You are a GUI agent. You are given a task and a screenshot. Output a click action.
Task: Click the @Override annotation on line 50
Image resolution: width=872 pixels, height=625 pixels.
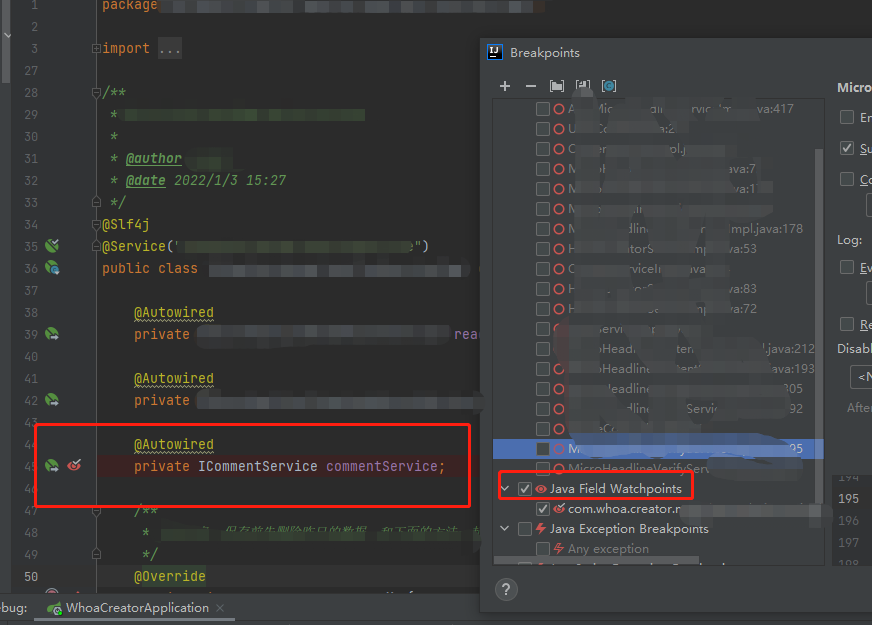[x=170, y=576]
